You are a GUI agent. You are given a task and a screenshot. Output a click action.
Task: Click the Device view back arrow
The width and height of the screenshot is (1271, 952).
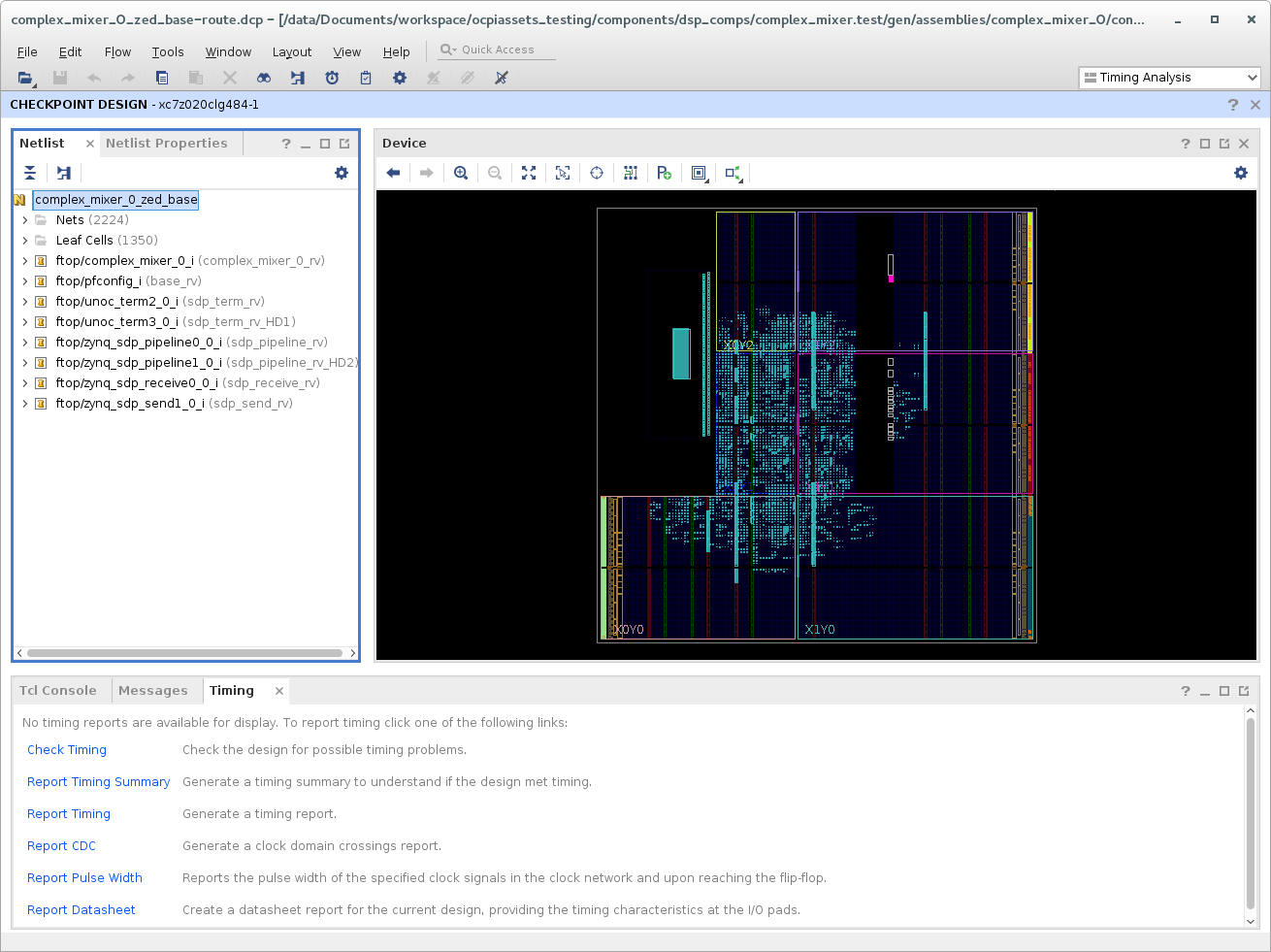click(393, 173)
